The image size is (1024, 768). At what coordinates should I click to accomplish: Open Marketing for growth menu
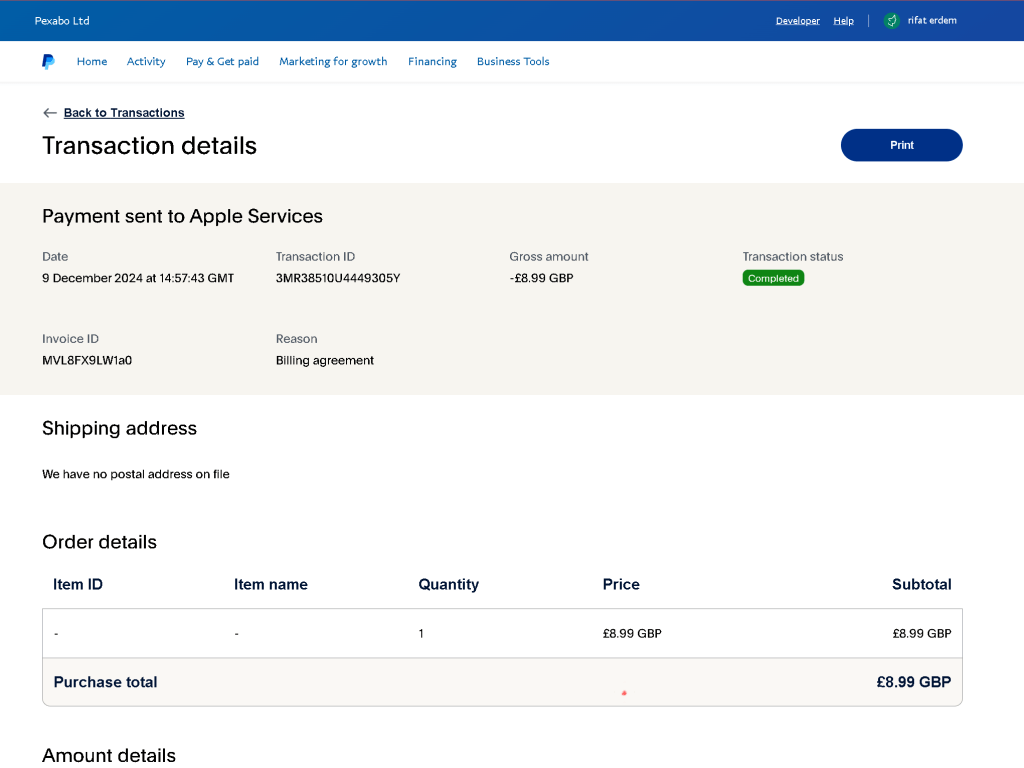point(333,61)
